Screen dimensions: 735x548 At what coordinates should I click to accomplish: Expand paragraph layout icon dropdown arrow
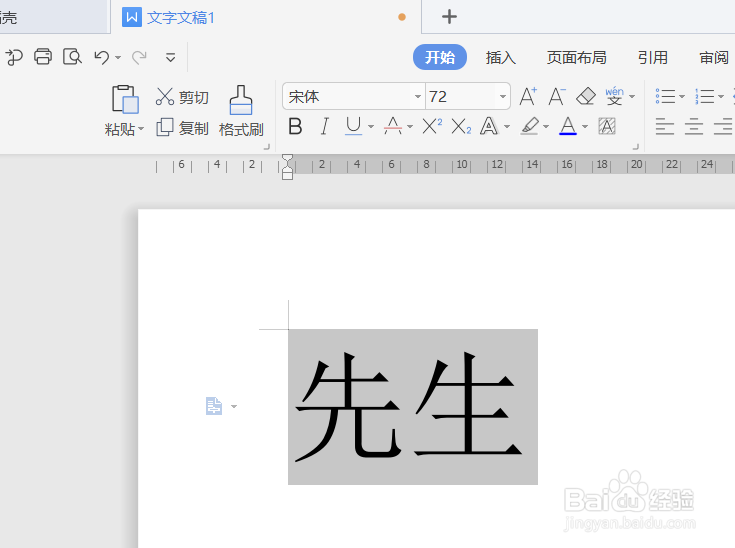[234, 406]
